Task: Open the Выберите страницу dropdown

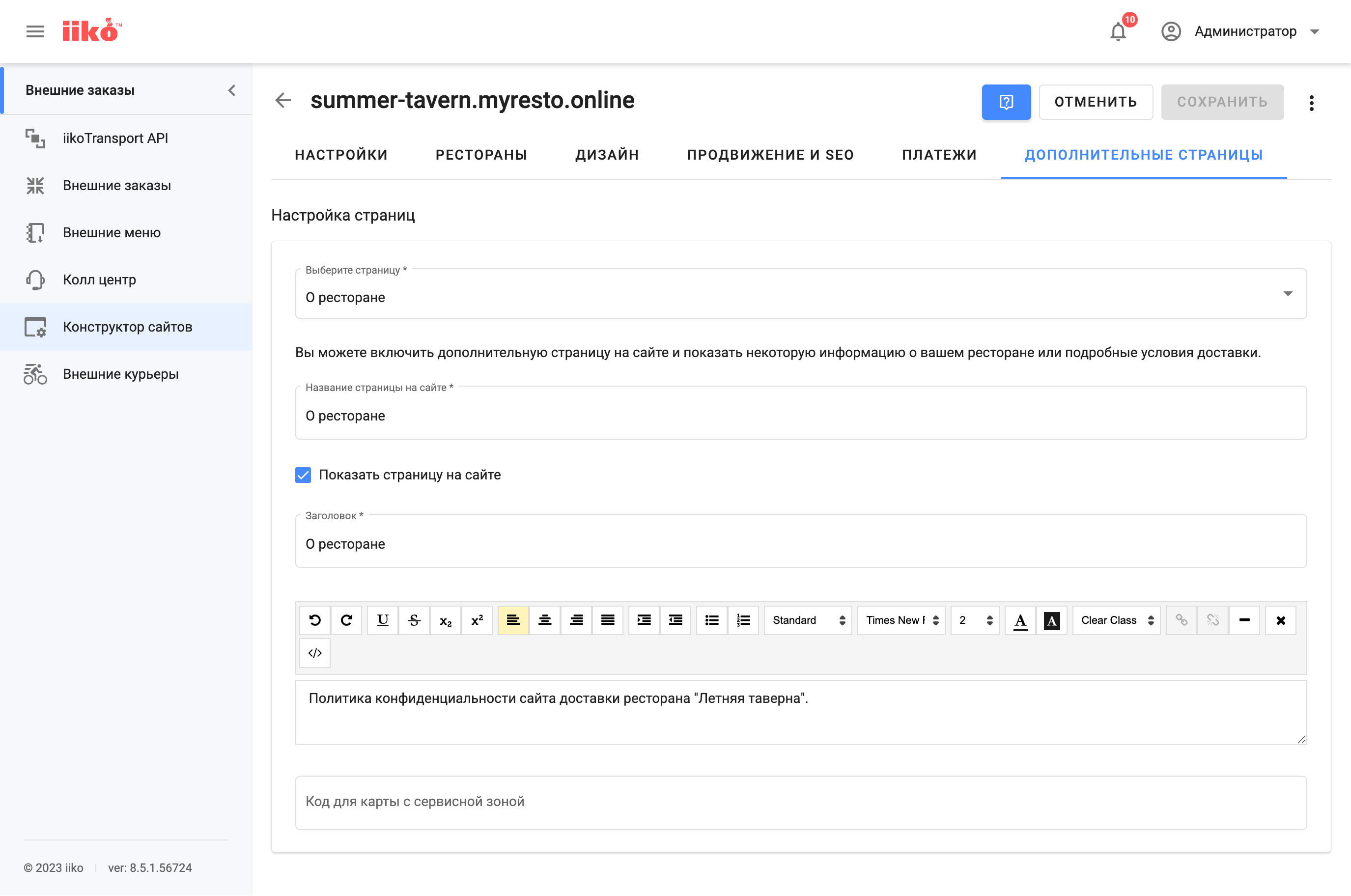Action: [801, 294]
